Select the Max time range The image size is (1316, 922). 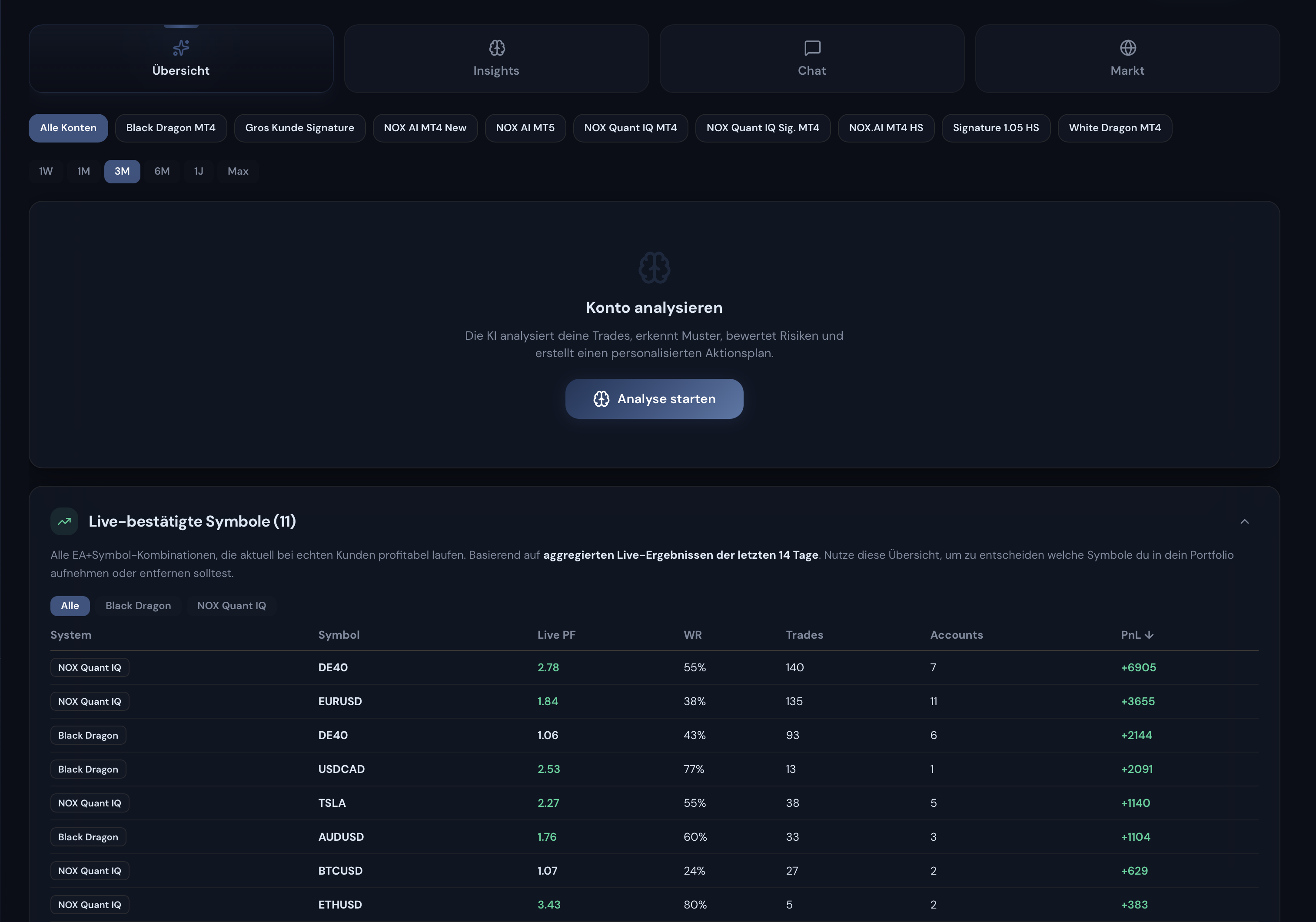point(237,171)
